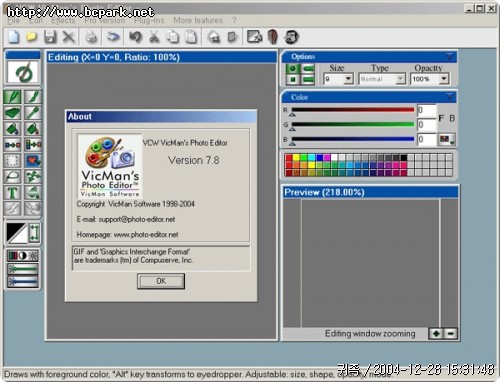Select the eyedropper tool in the tool palette

pos(33,113)
